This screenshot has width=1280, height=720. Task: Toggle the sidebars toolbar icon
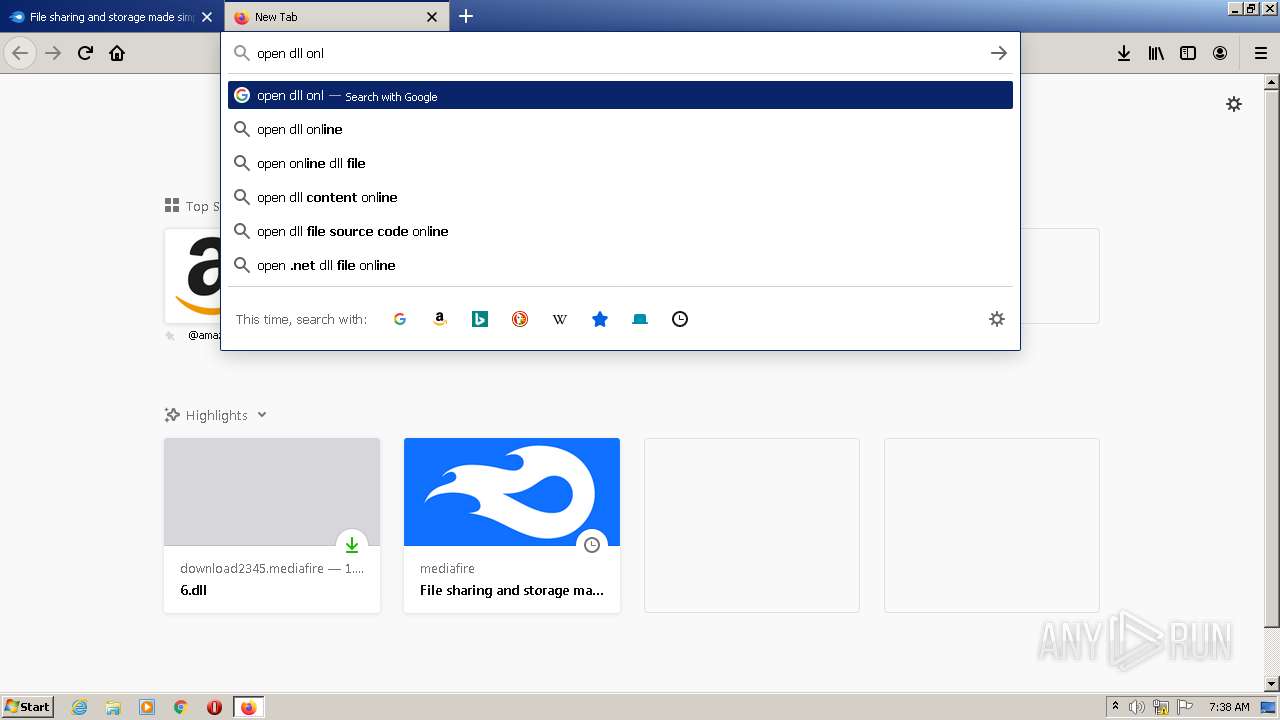click(1188, 53)
